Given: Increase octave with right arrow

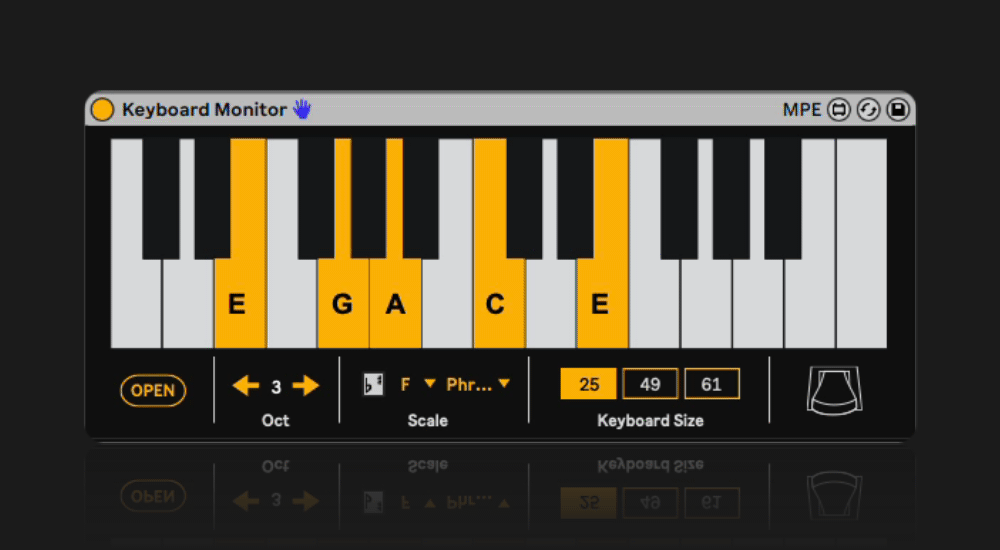Looking at the screenshot, I should pyautogui.click(x=306, y=386).
